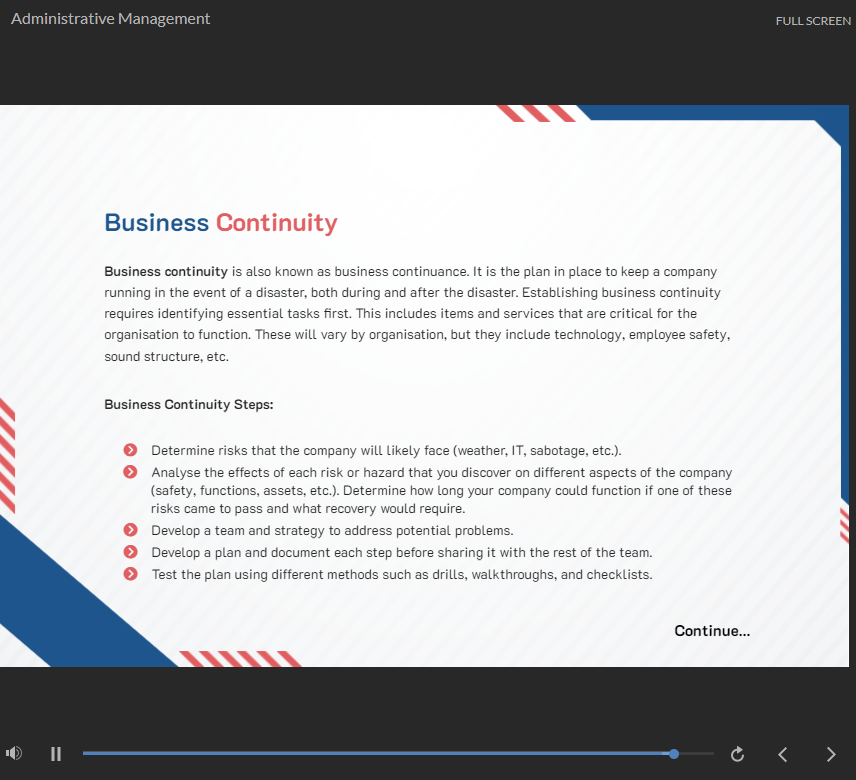Replay the slide with the circular arrow
Image resolution: width=856 pixels, height=780 pixels.
click(x=738, y=754)
